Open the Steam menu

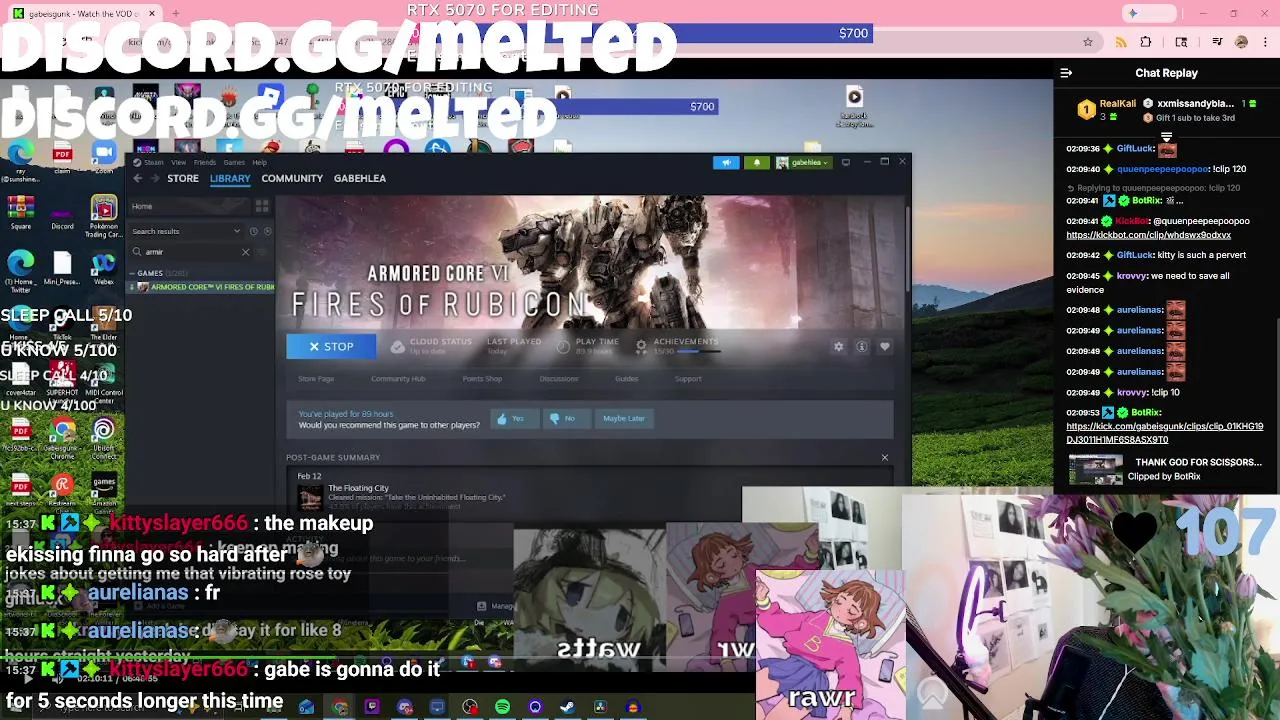click(153, 162)
